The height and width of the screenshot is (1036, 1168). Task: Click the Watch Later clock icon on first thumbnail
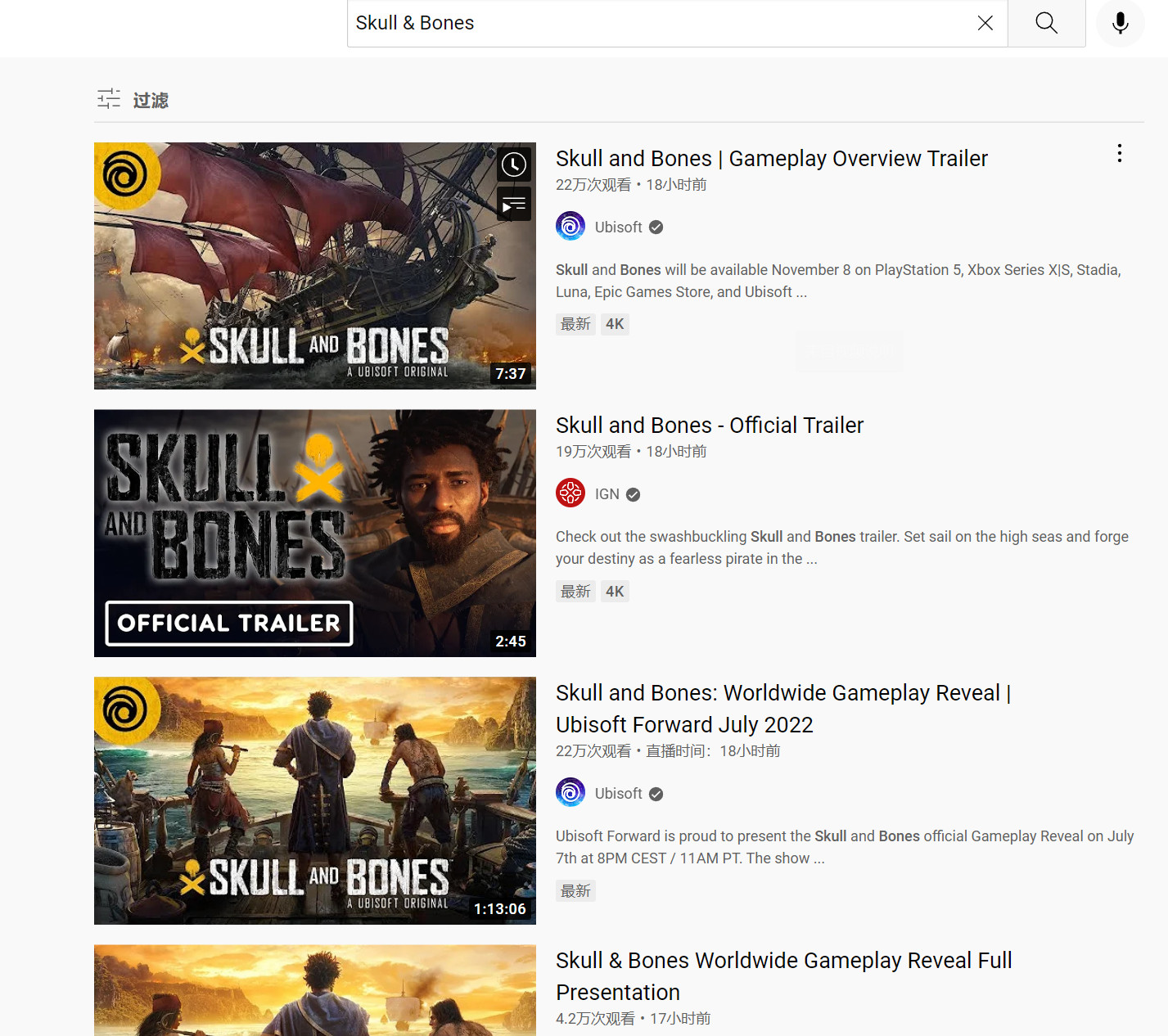[514, 164]
